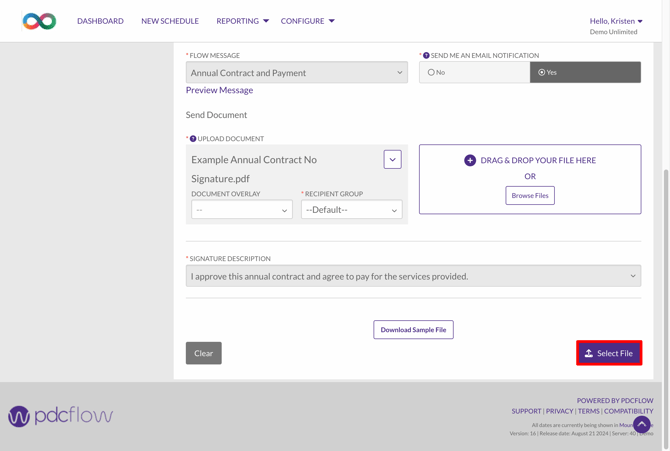Open the Hello, Kristen user menu
The width and height of the screenshot is (670, 451).
pyautogui.click(x=616, y=21)
